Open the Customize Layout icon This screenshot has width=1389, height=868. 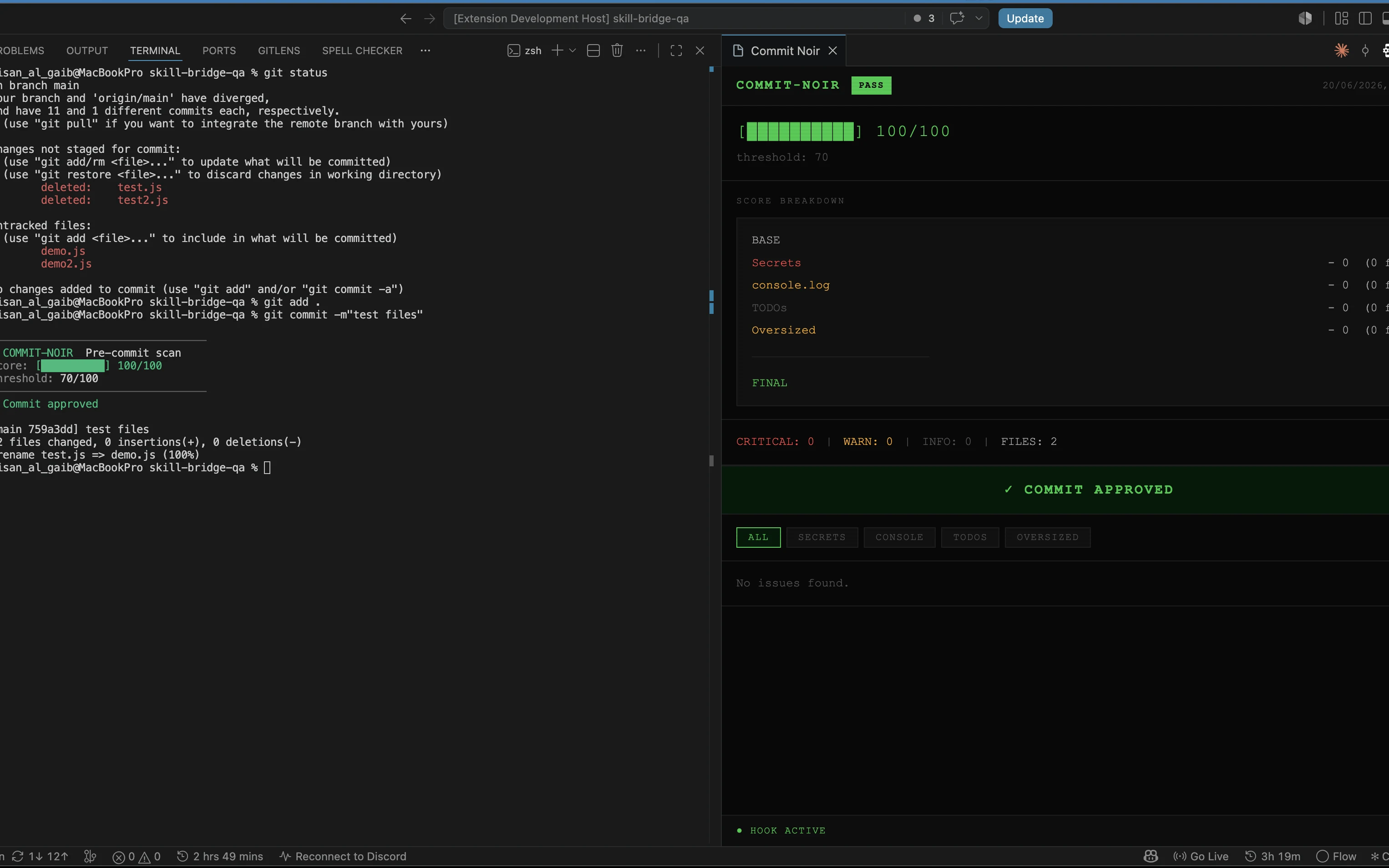click(x=1341, y=18)
